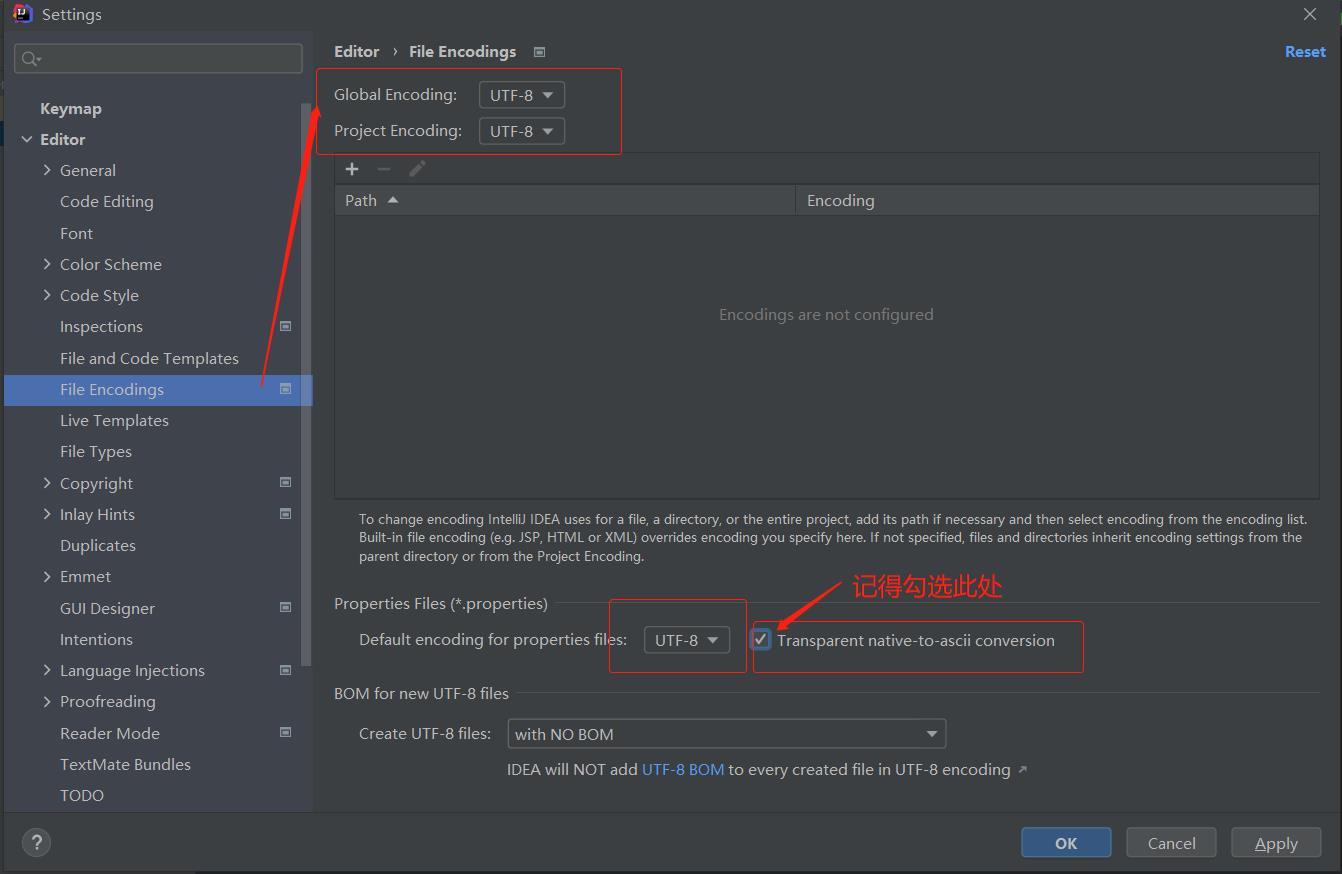Open the UTF-8 BOM hyperlink

point(683,770)
